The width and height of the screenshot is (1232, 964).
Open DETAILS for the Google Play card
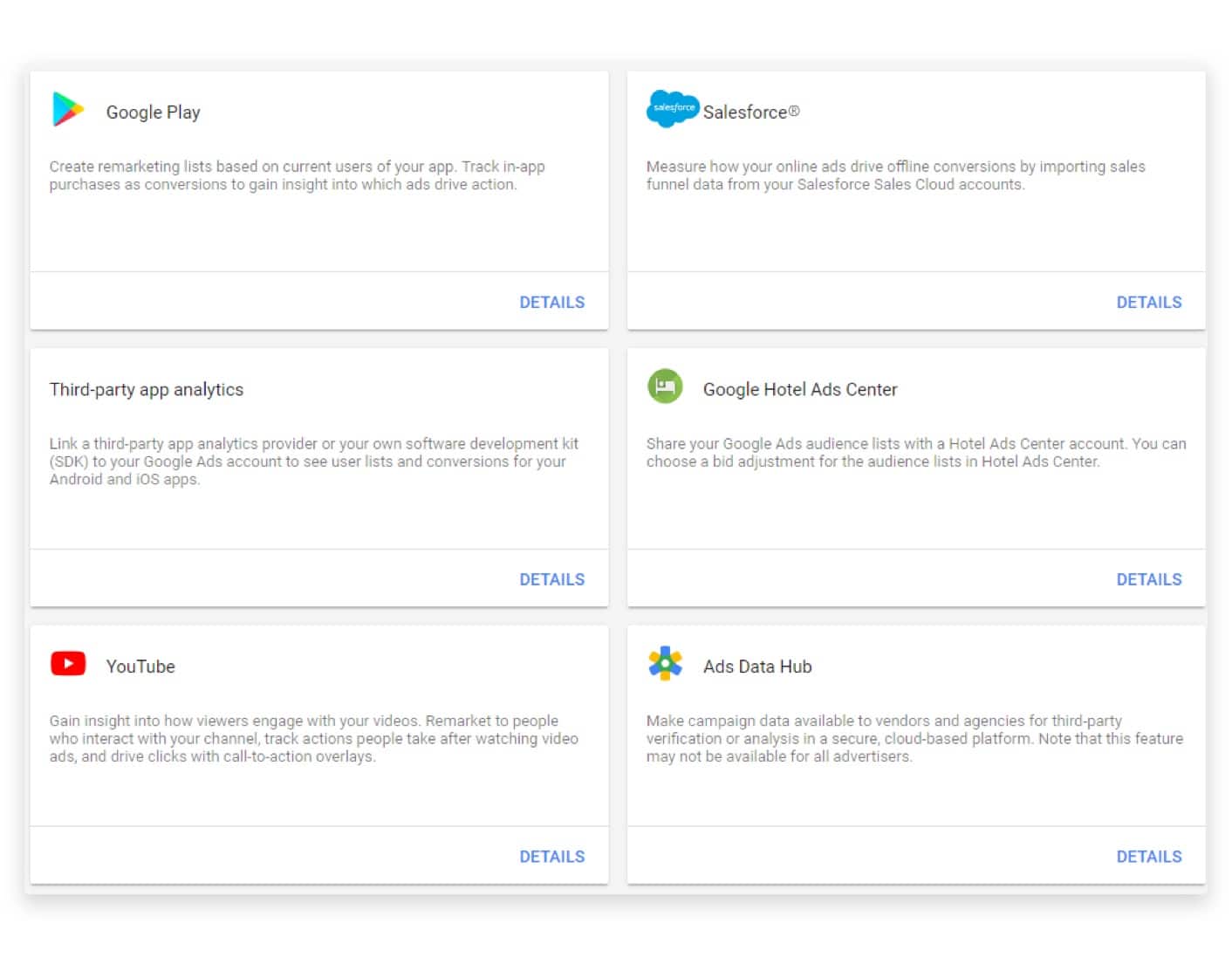(x=551, y=303)
